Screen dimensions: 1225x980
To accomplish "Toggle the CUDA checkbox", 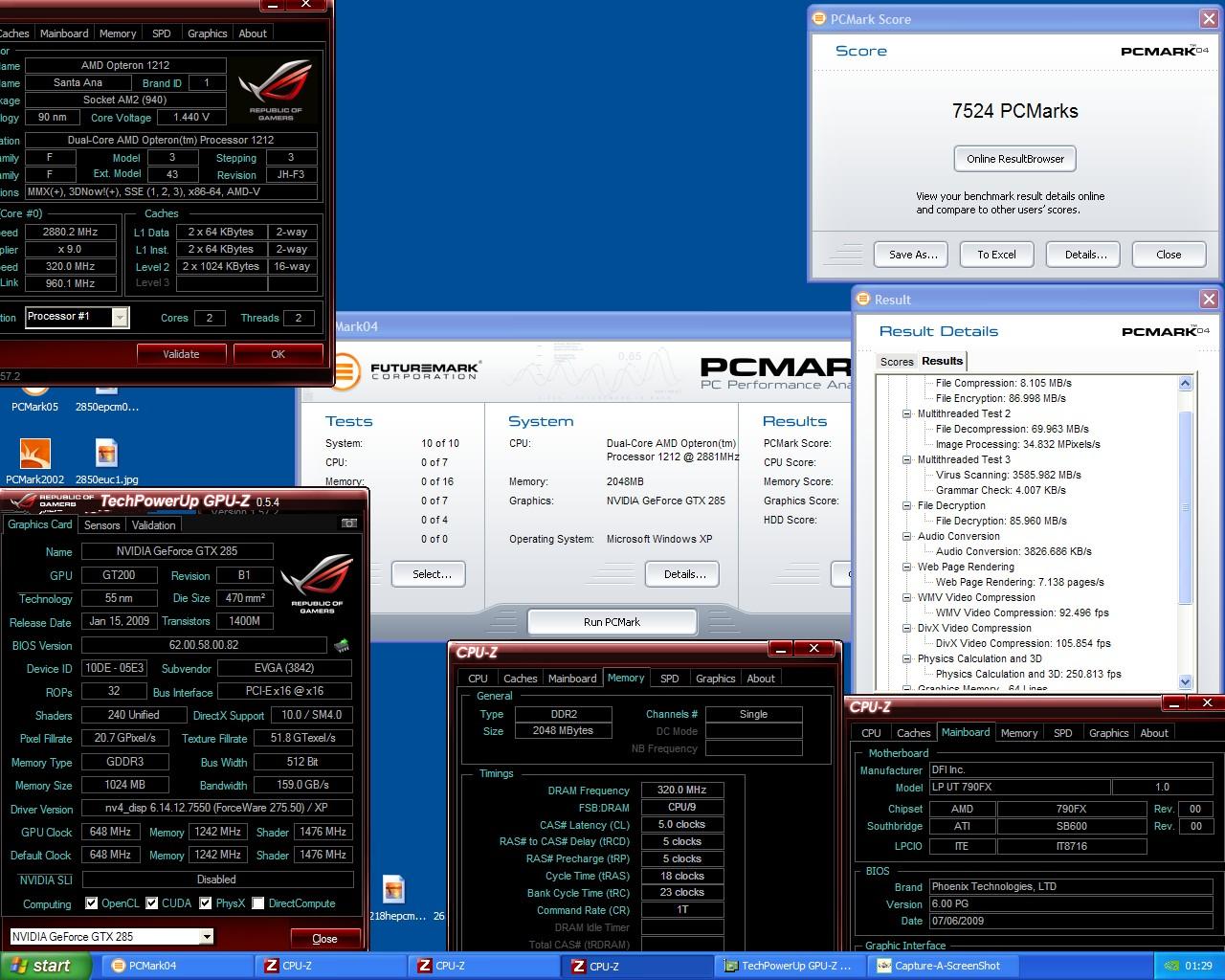I will tap(151, 902).
